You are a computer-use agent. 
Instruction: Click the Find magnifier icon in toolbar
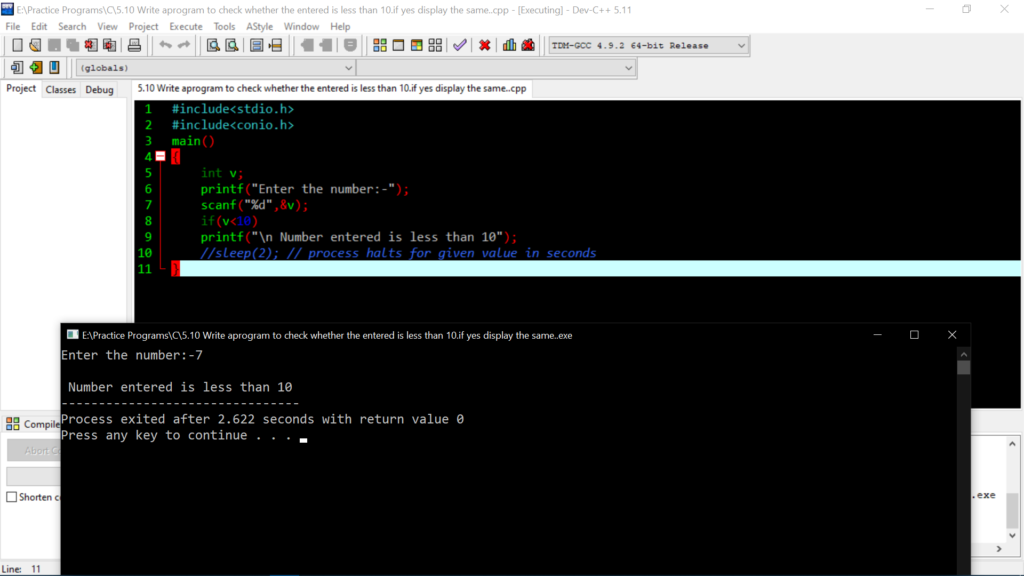pos(213,45)
